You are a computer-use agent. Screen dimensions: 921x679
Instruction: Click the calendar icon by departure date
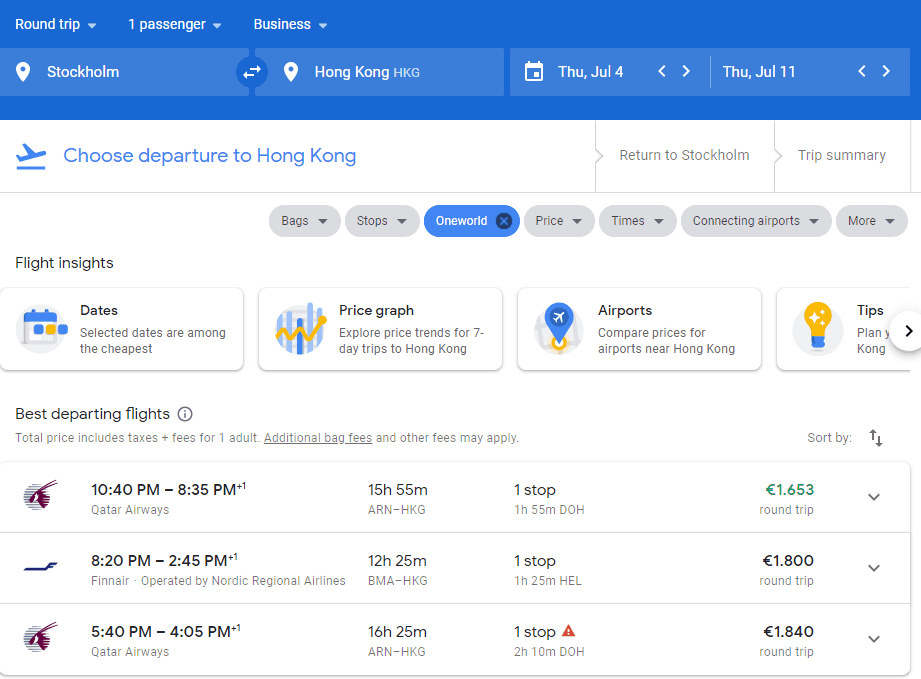click(x=534, y=71)
